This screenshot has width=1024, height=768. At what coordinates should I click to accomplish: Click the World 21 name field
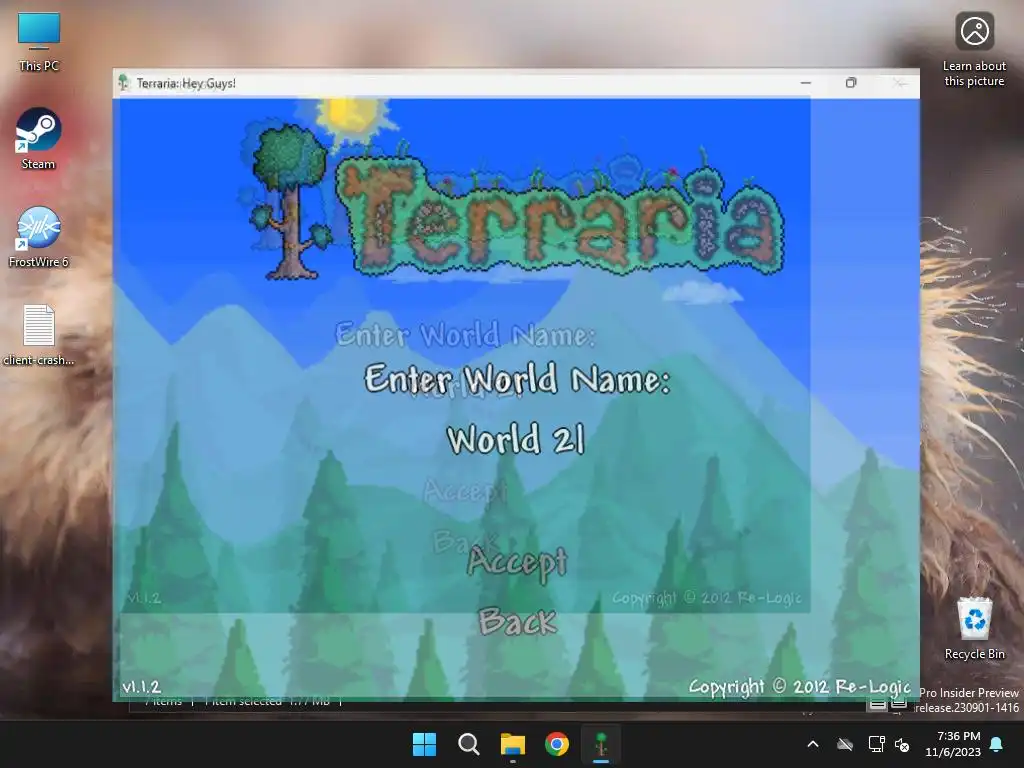516,439
